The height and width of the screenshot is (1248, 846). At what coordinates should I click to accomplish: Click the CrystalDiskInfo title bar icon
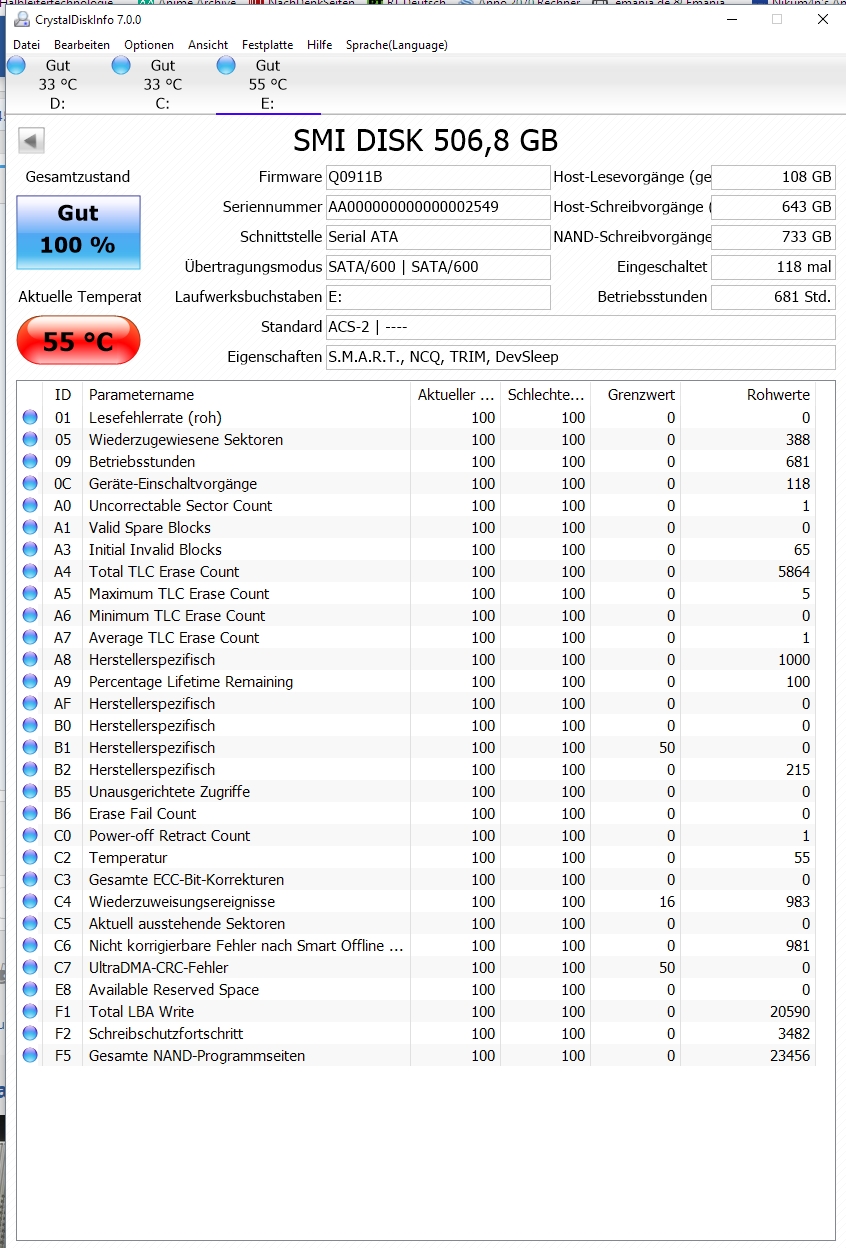point(21,19)
